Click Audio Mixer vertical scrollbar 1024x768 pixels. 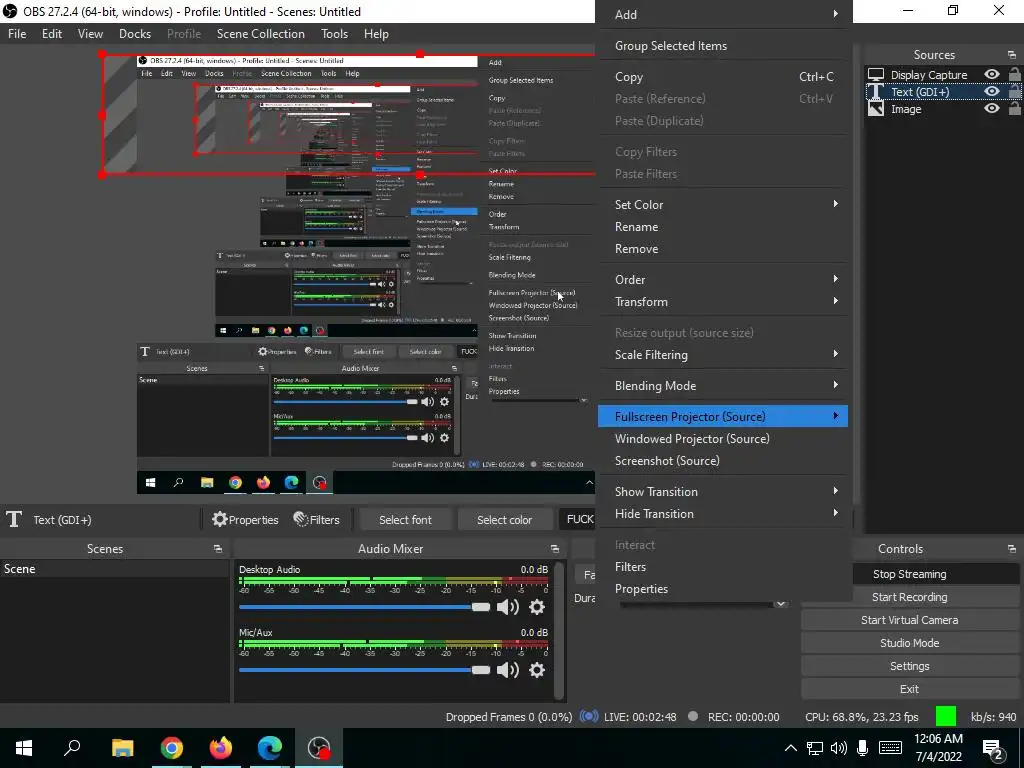(559, 630)
